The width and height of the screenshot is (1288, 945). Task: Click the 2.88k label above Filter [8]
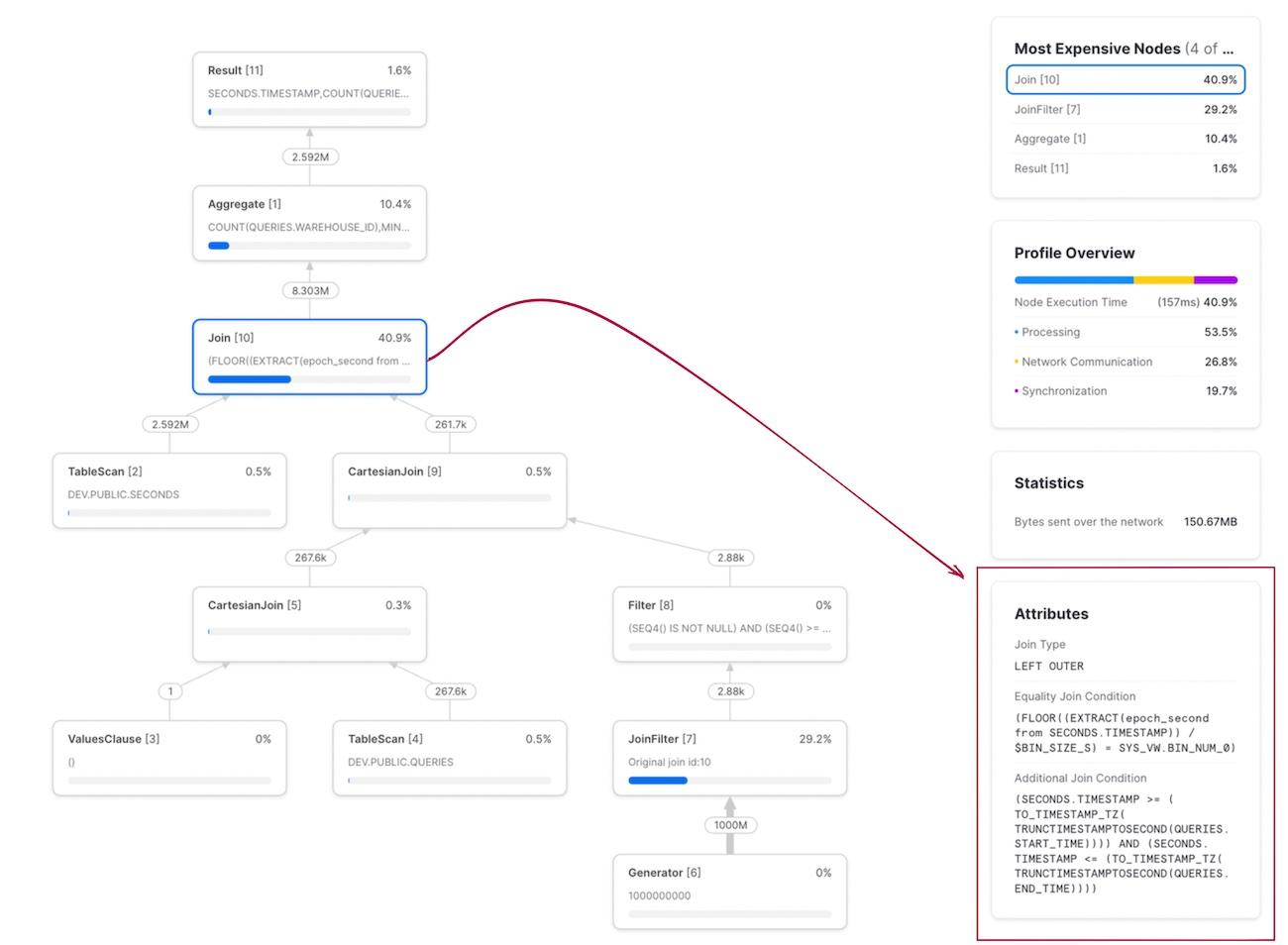(x=731, y=558)
